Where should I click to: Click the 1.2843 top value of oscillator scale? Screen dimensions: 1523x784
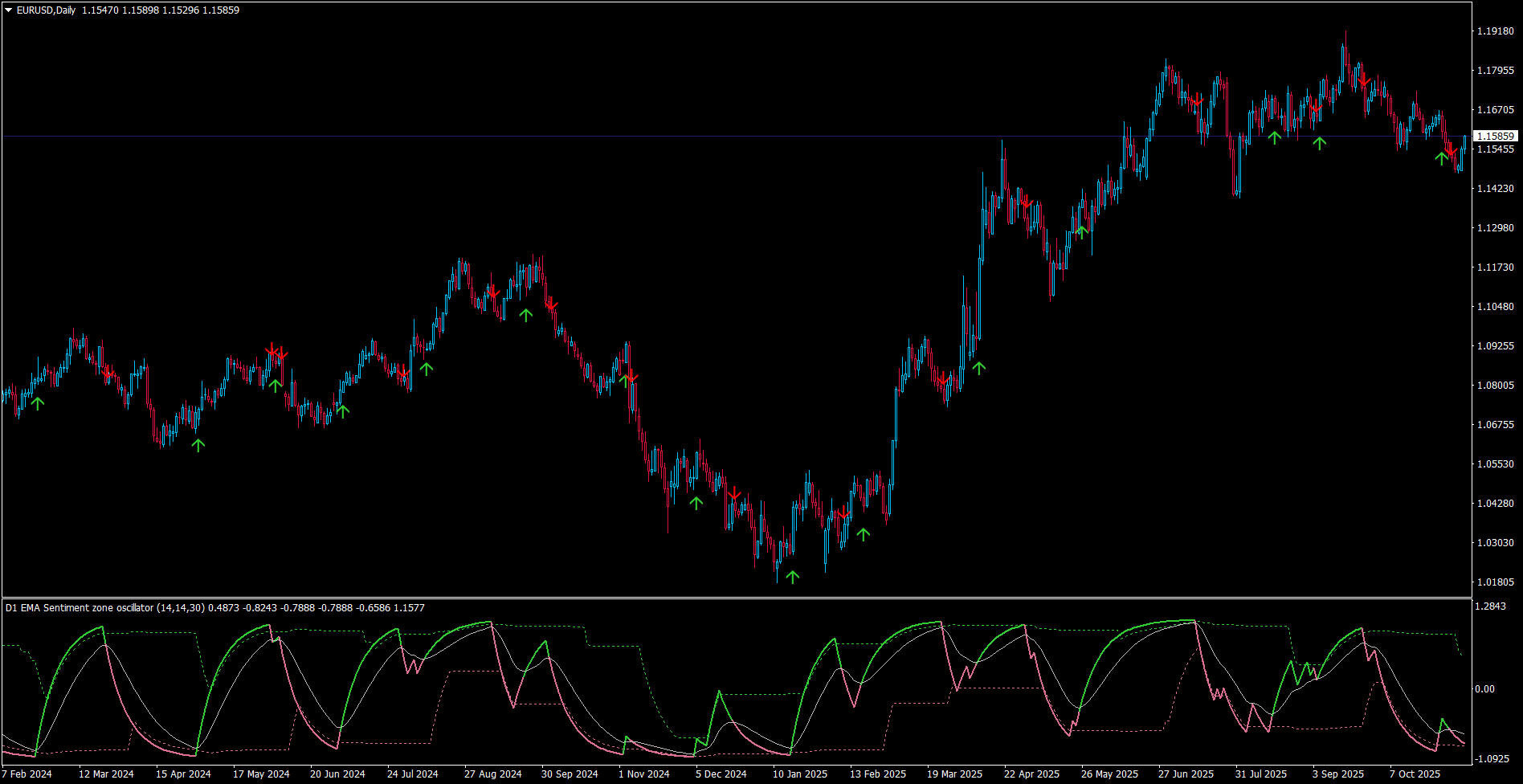1492,606
